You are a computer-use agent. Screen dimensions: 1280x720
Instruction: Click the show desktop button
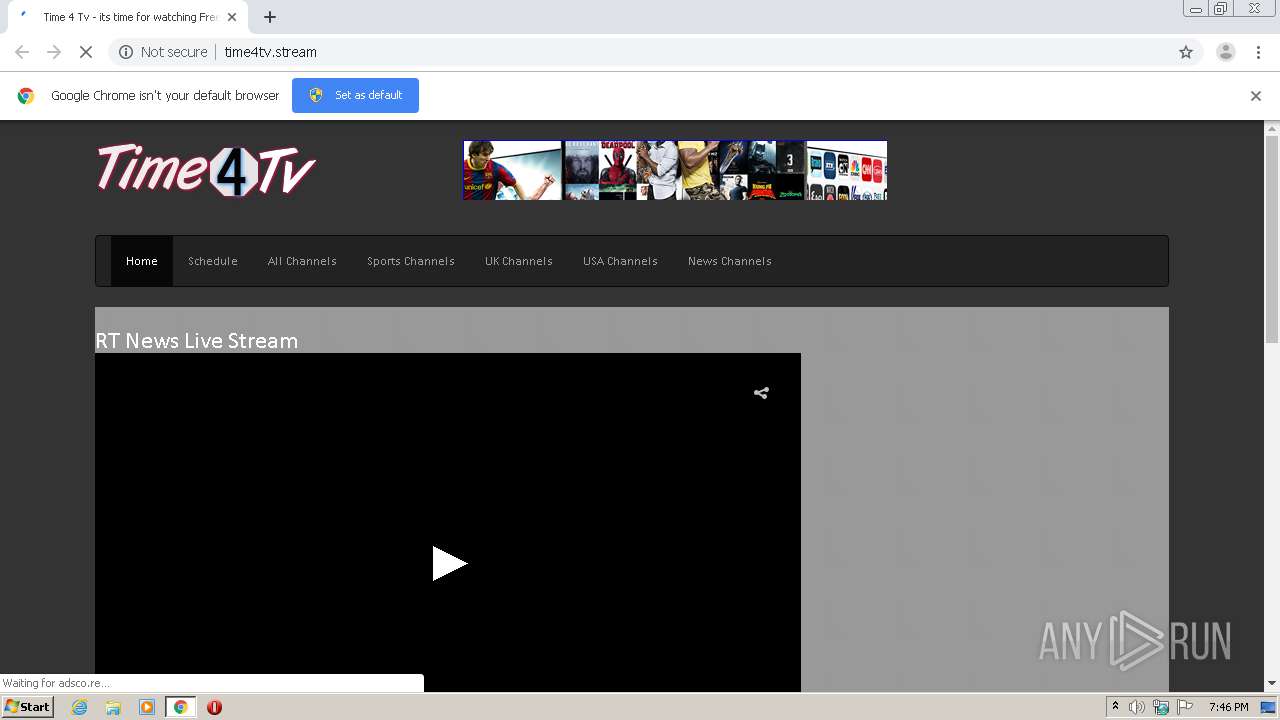pos(1269,707)
